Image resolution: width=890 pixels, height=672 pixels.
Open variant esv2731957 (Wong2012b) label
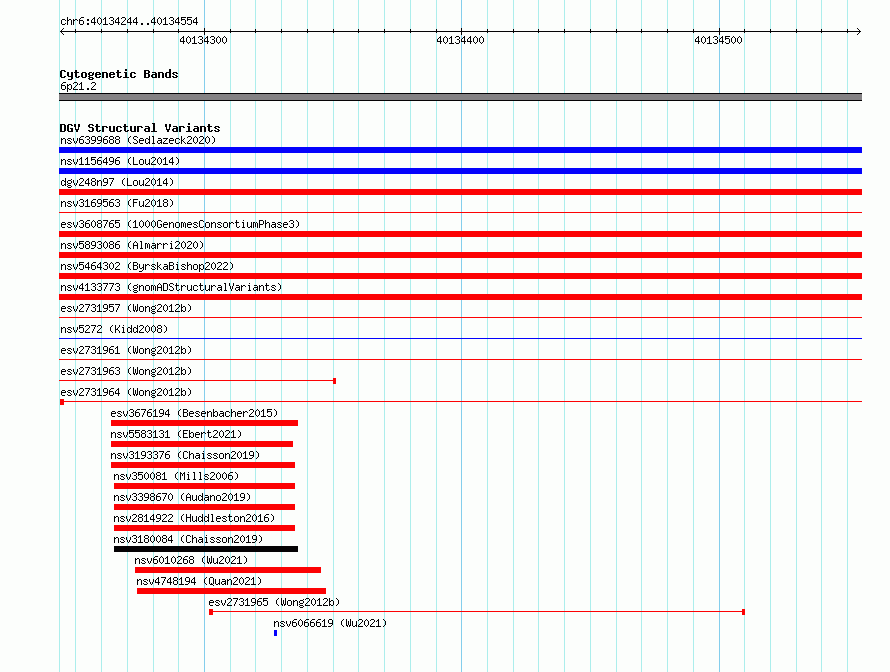click(126, 308)
